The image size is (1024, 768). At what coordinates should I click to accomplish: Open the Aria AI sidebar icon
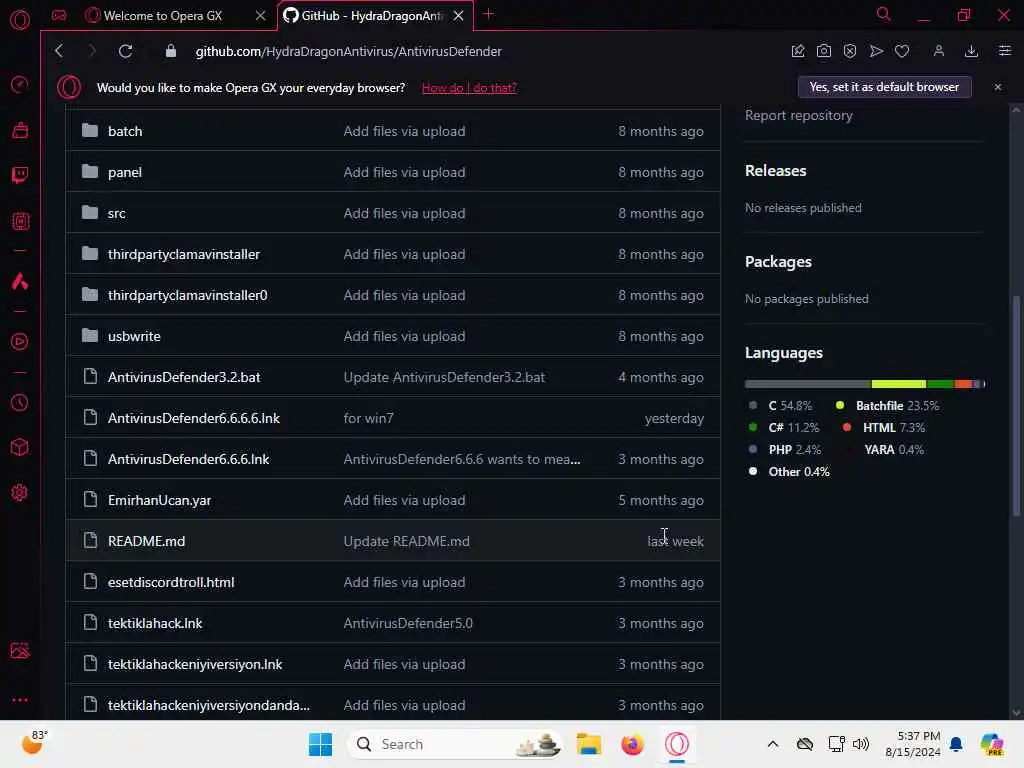pyautogui.click(x=20, y=281)
